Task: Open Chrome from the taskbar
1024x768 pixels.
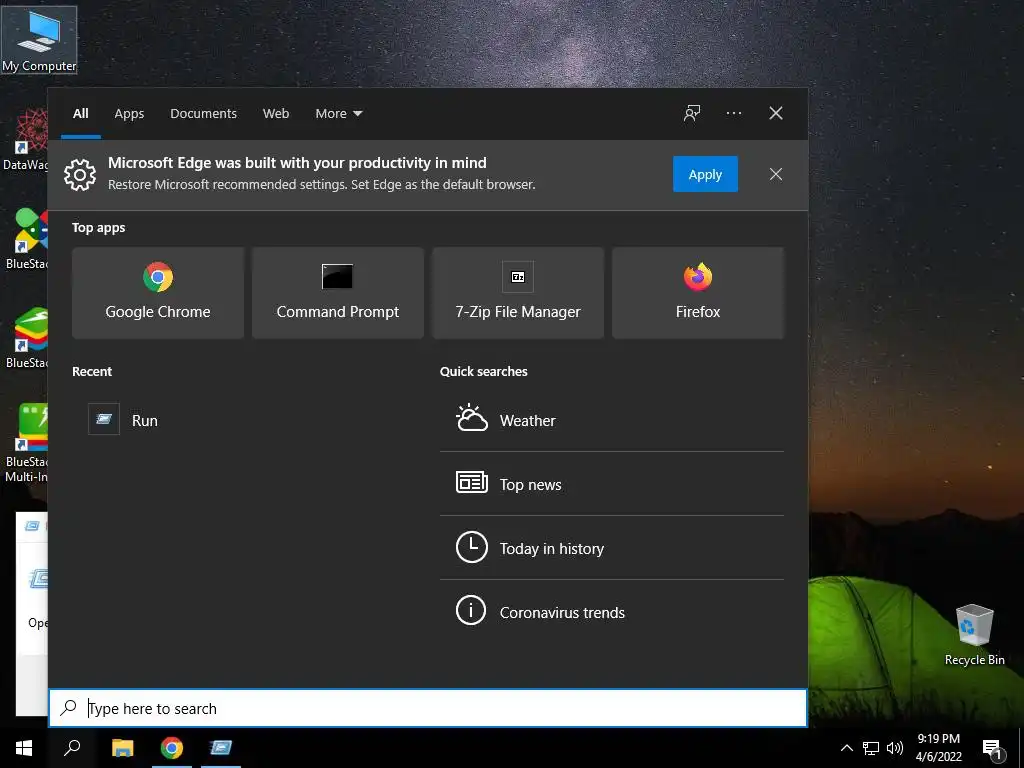Action: (172, 748)
